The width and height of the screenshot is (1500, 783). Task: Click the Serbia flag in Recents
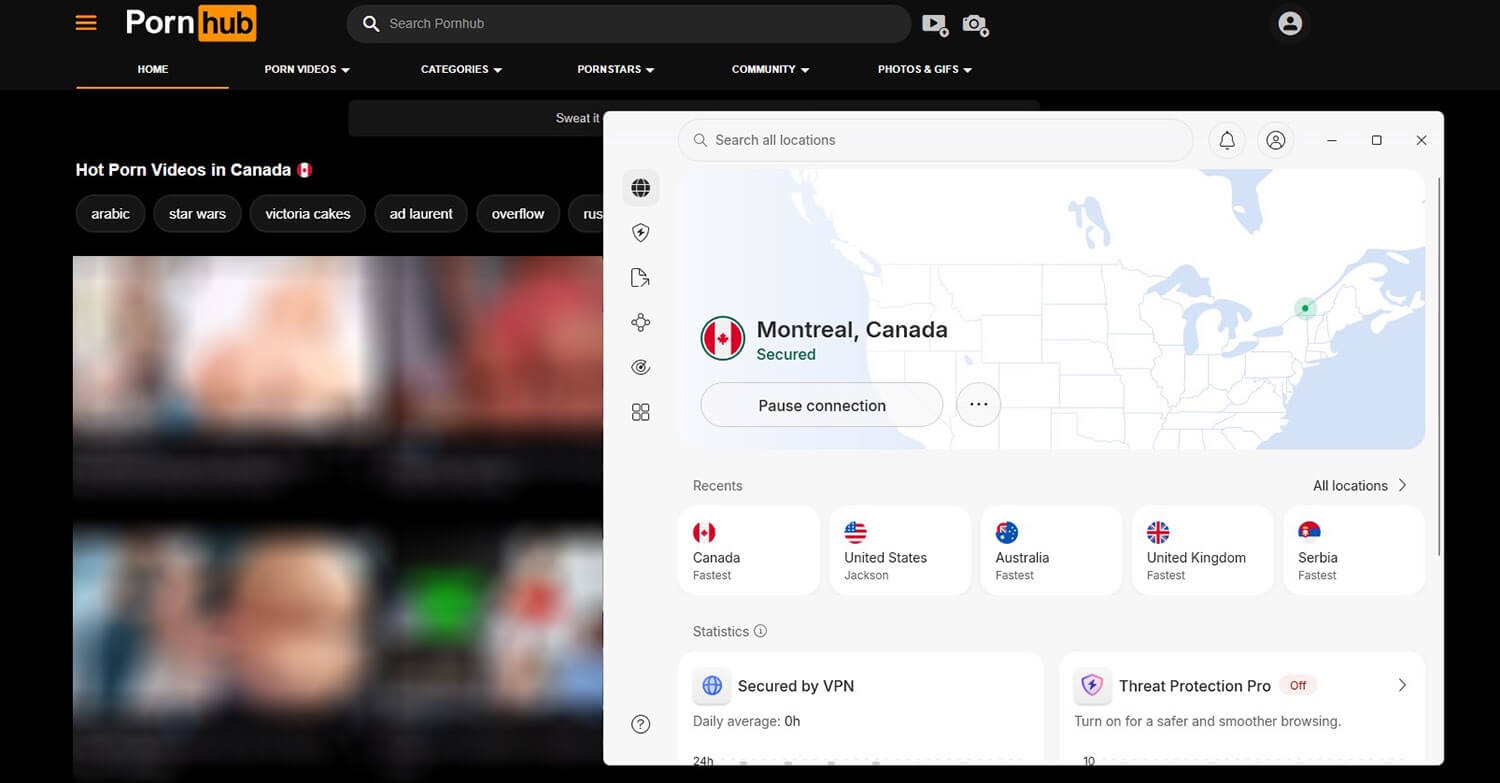click(1309, 532)
